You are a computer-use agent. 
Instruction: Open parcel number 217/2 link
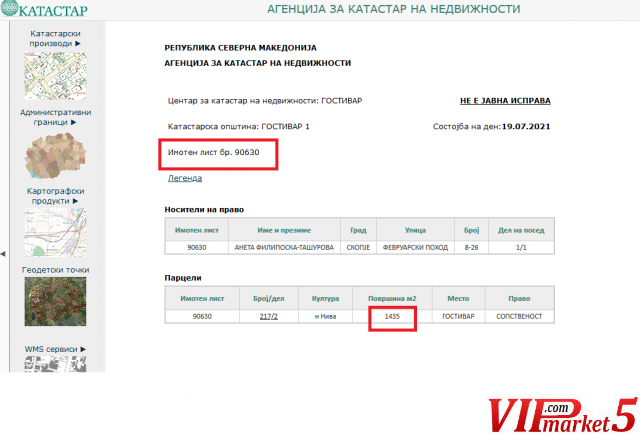[266, 316]
